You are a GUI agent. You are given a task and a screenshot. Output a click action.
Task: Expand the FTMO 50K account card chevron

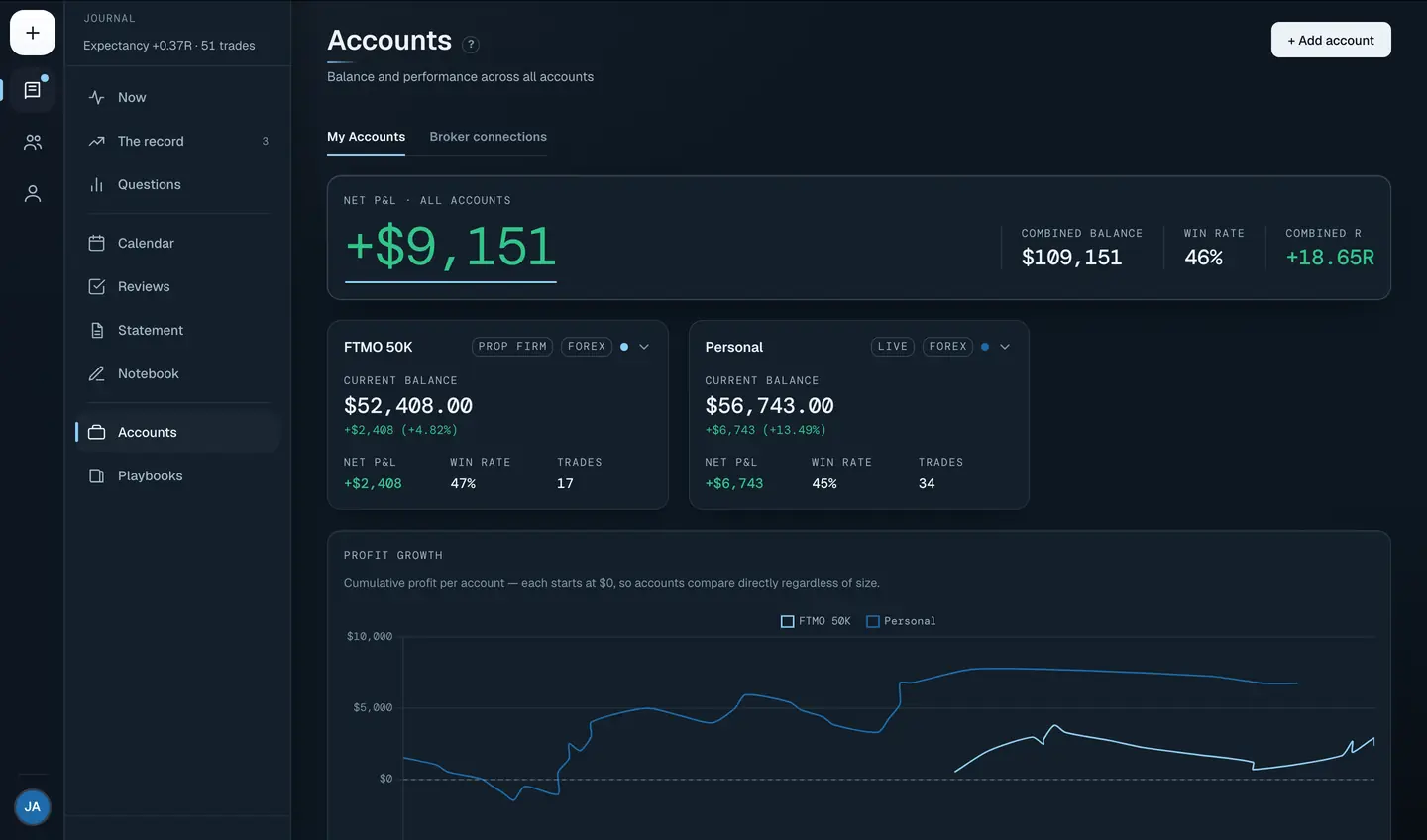644,347
